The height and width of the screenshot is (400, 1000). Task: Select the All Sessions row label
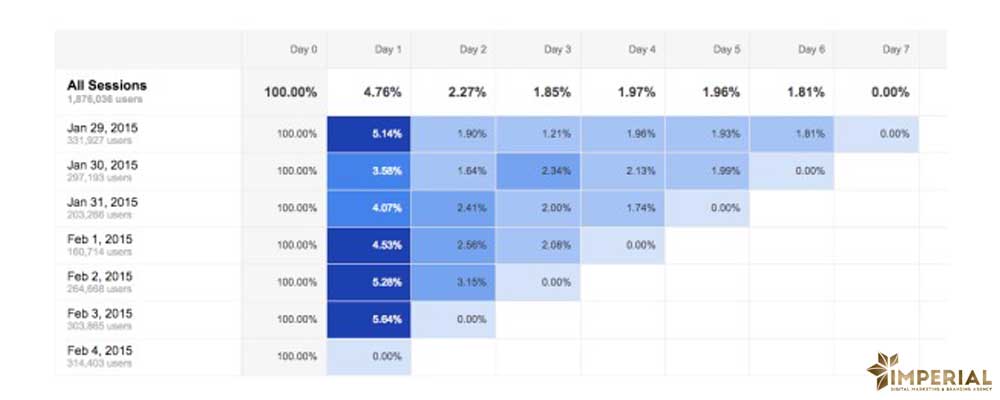pyautogui.click(x=107, y=86)
